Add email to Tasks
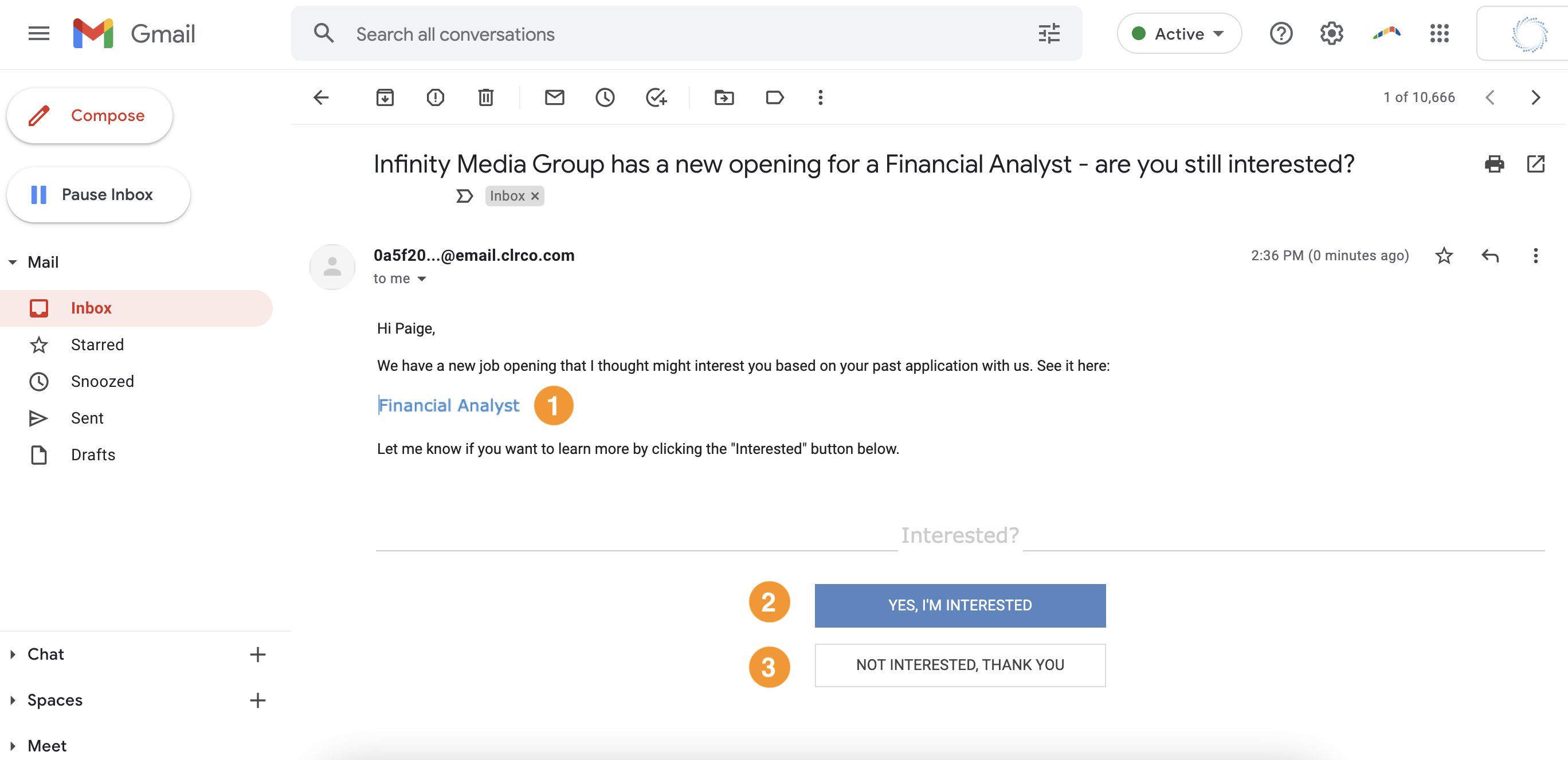Screen dimensions: 1568x760 click(656, 97)
